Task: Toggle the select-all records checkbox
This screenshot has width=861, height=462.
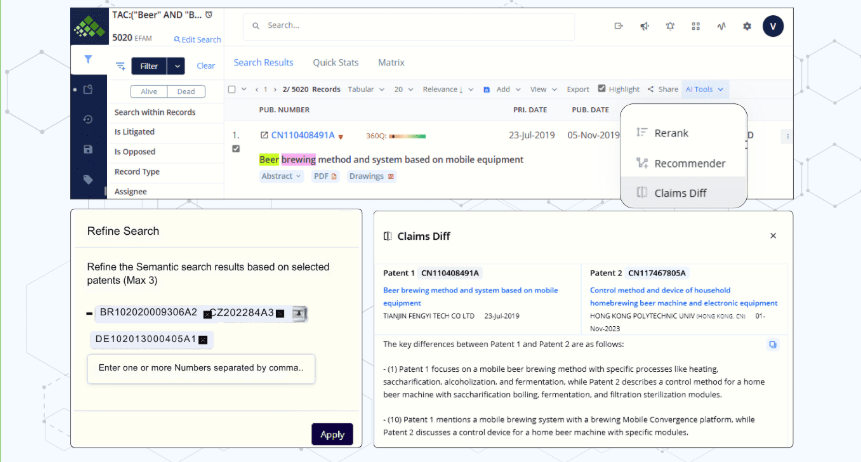Action: (232, 90)
